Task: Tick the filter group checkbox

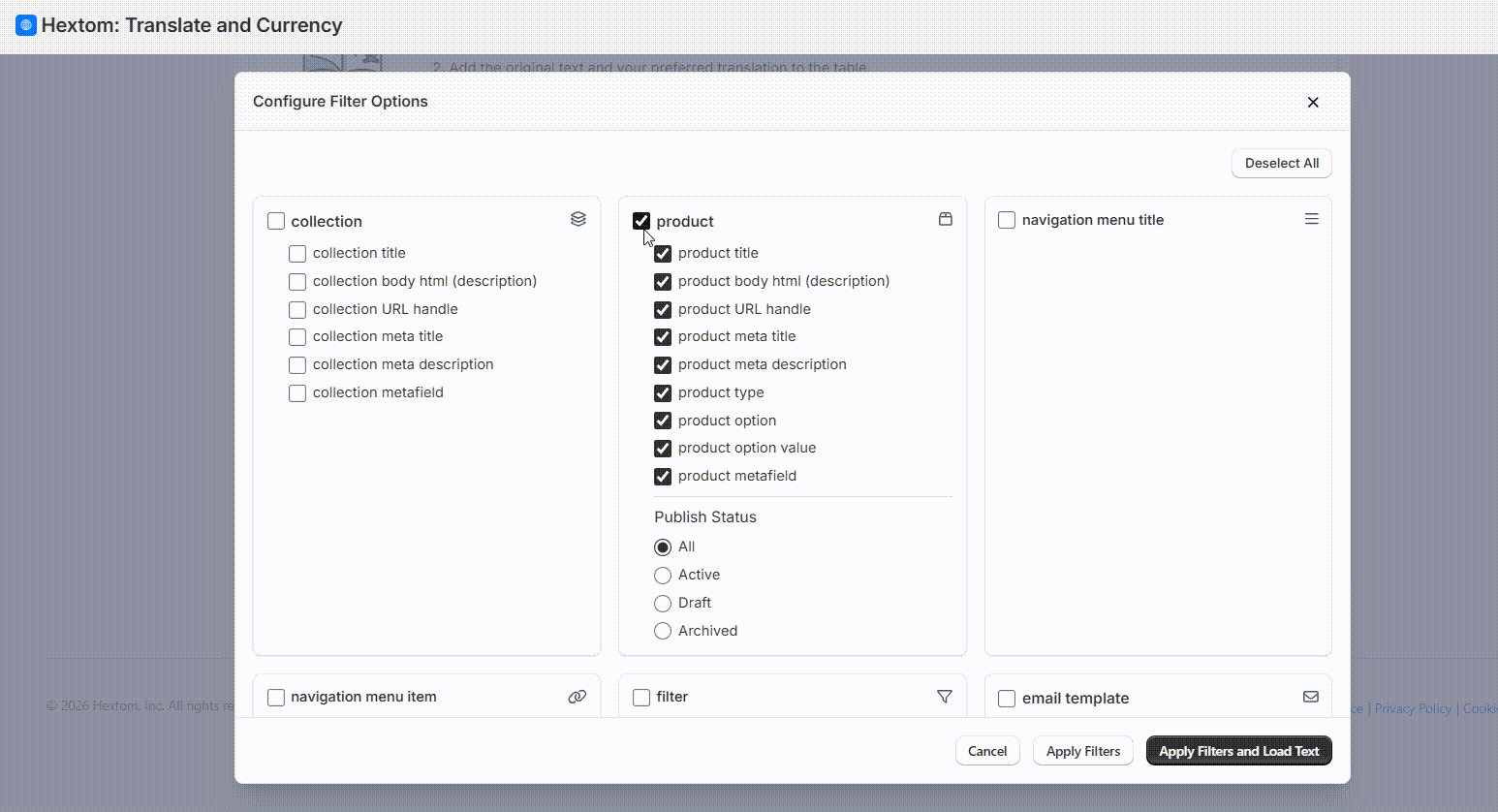Action: coord(641,698)
